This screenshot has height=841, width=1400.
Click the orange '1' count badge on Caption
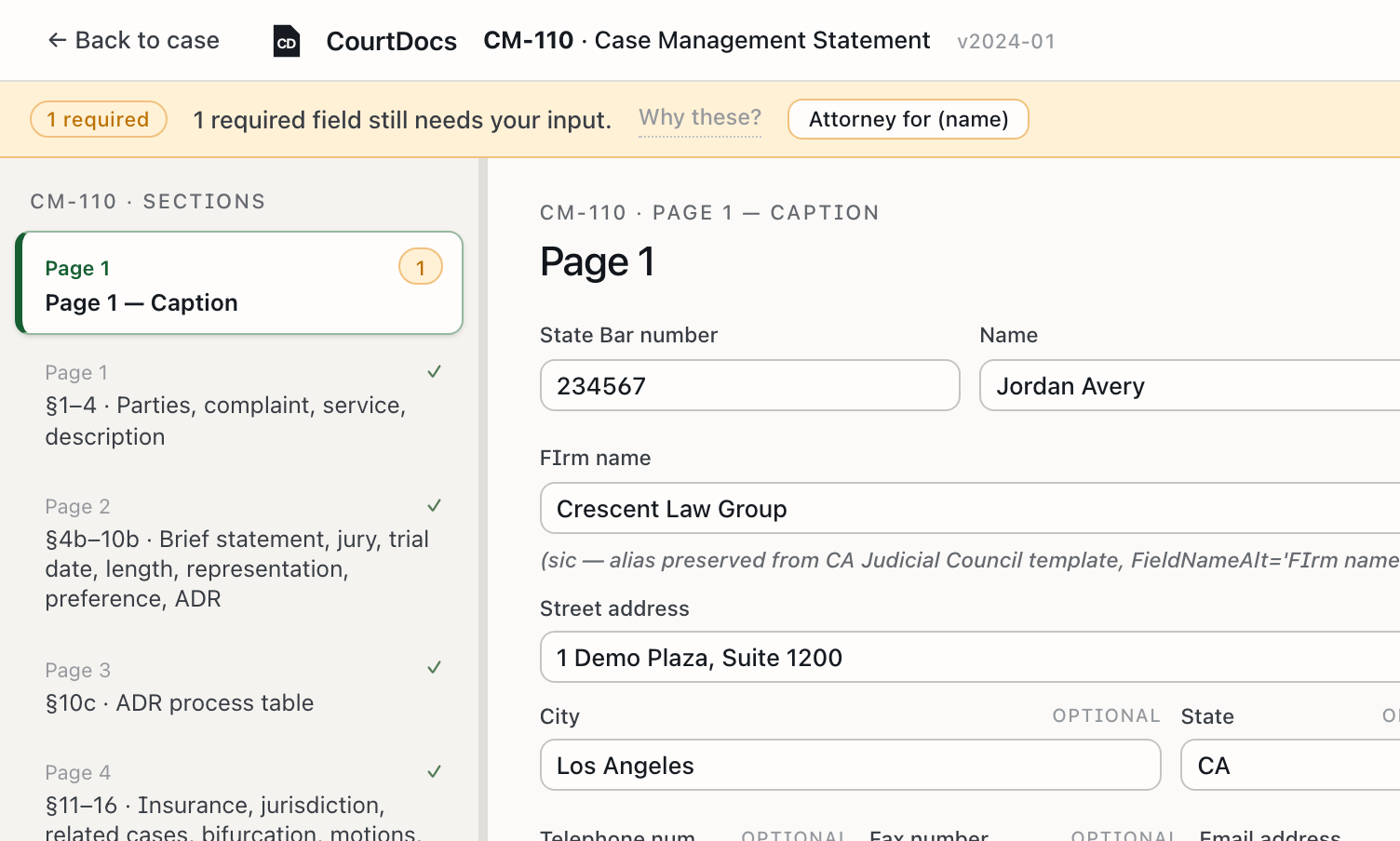click(421, 267)
